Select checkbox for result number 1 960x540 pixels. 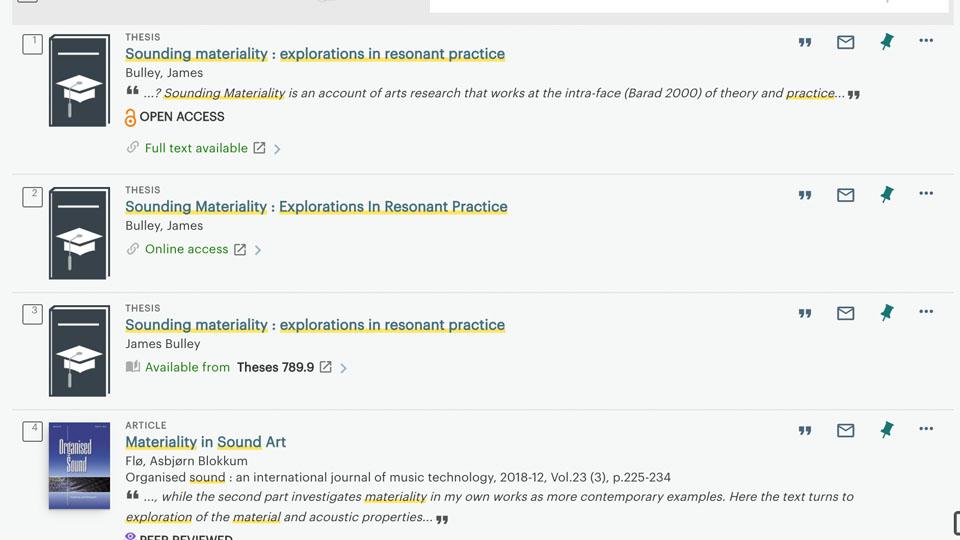(33, 45)
